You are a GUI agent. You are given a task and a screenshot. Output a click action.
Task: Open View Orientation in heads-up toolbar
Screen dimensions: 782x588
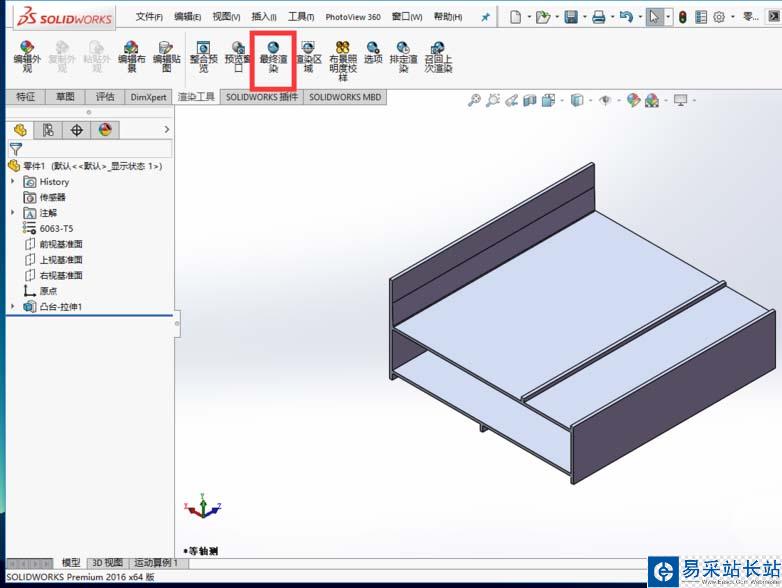coord(548,101)
